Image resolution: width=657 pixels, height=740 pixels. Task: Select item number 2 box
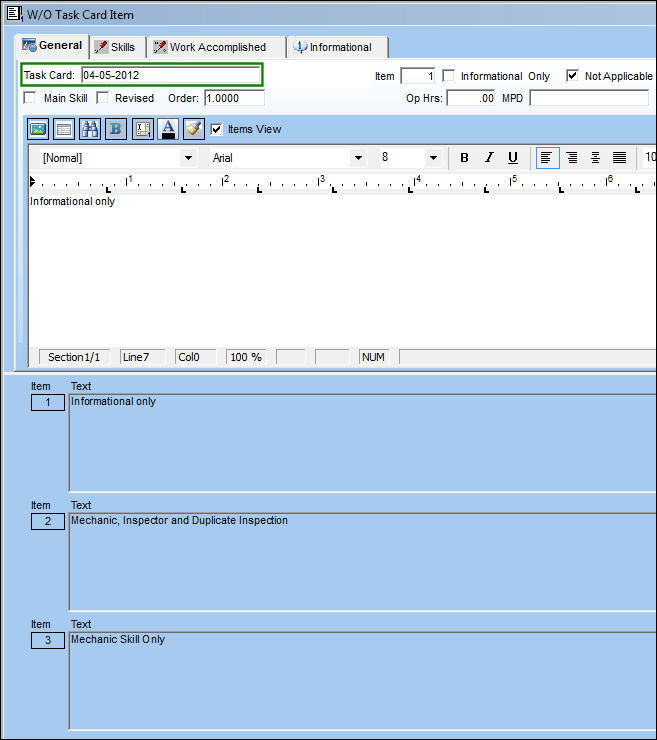(x=48, y=521)
